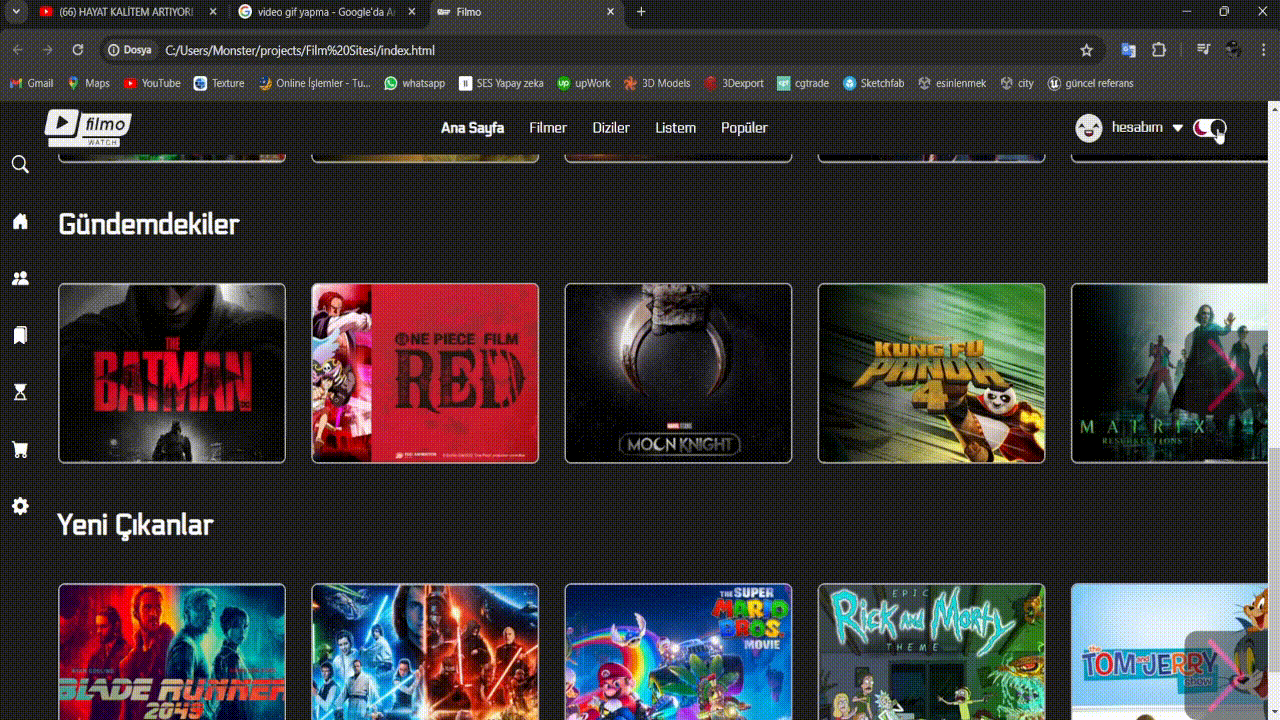Click the Yeni Çıkanlar heading
The image size is (1280, 720).
point(135,525)
